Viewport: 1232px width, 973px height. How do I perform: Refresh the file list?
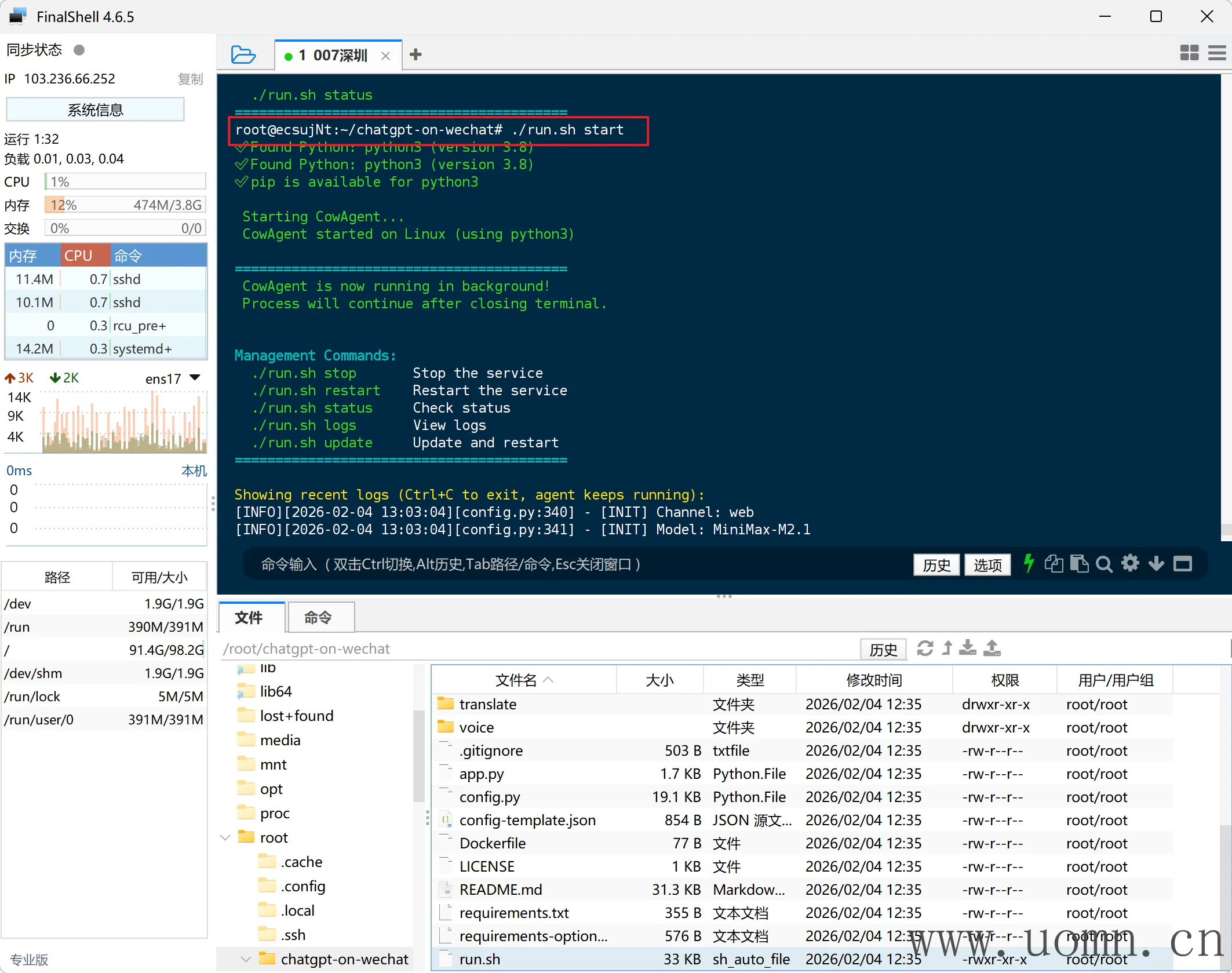click(925, 648)
